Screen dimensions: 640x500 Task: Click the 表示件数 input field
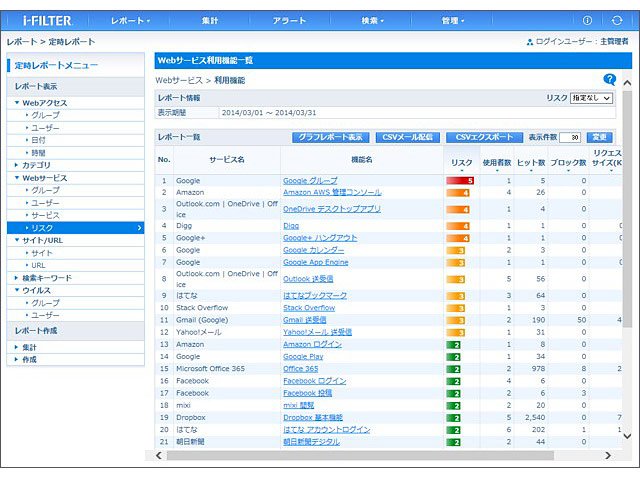tap(570, 138)
